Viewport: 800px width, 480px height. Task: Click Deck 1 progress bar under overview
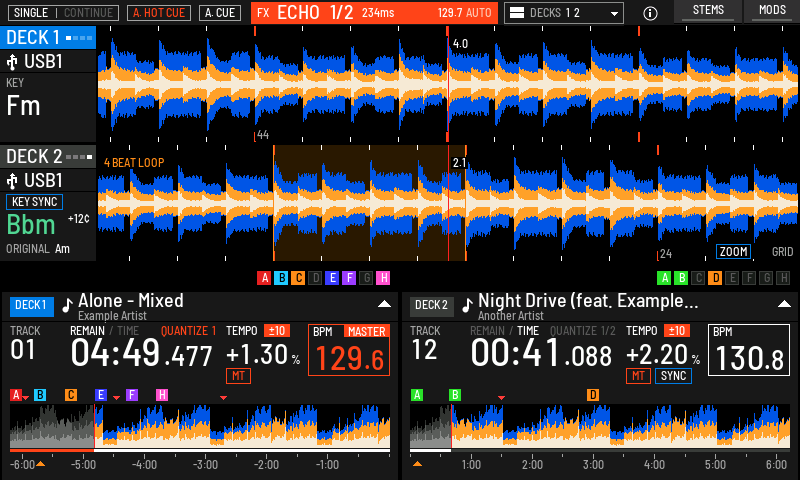click(200, 451)
